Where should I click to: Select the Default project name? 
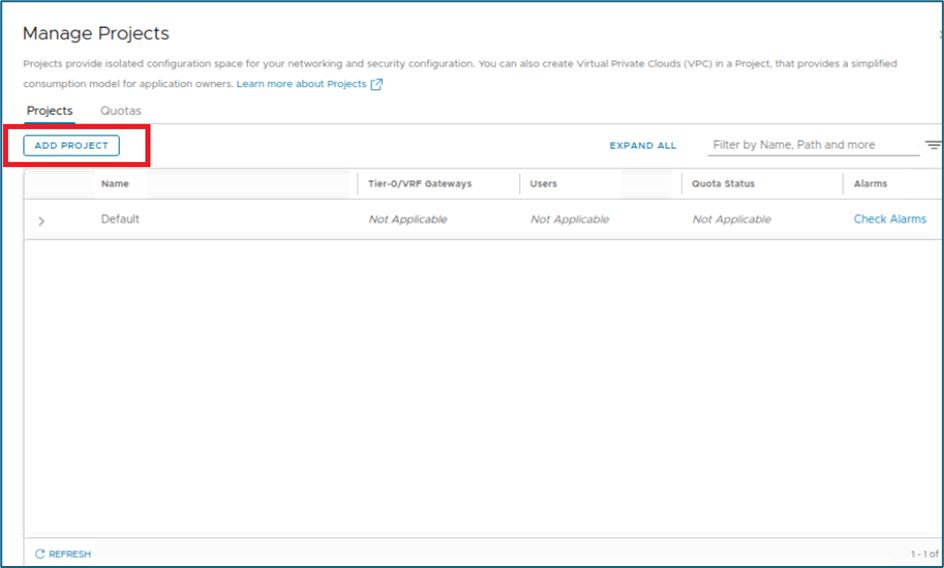[x=120, y=219]
